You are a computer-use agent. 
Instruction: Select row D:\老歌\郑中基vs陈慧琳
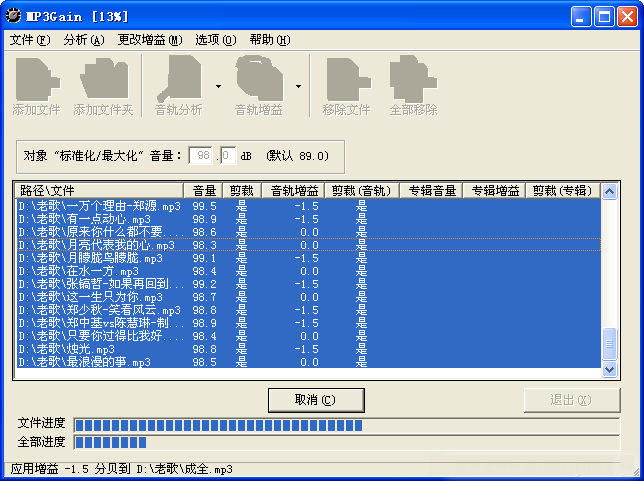click(308, 323)
